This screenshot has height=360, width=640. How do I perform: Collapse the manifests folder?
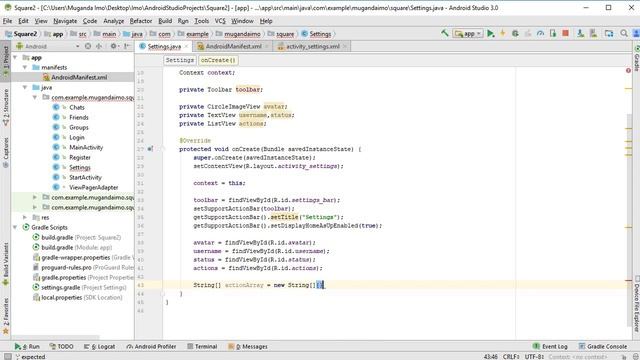click(x=25, y=67)
